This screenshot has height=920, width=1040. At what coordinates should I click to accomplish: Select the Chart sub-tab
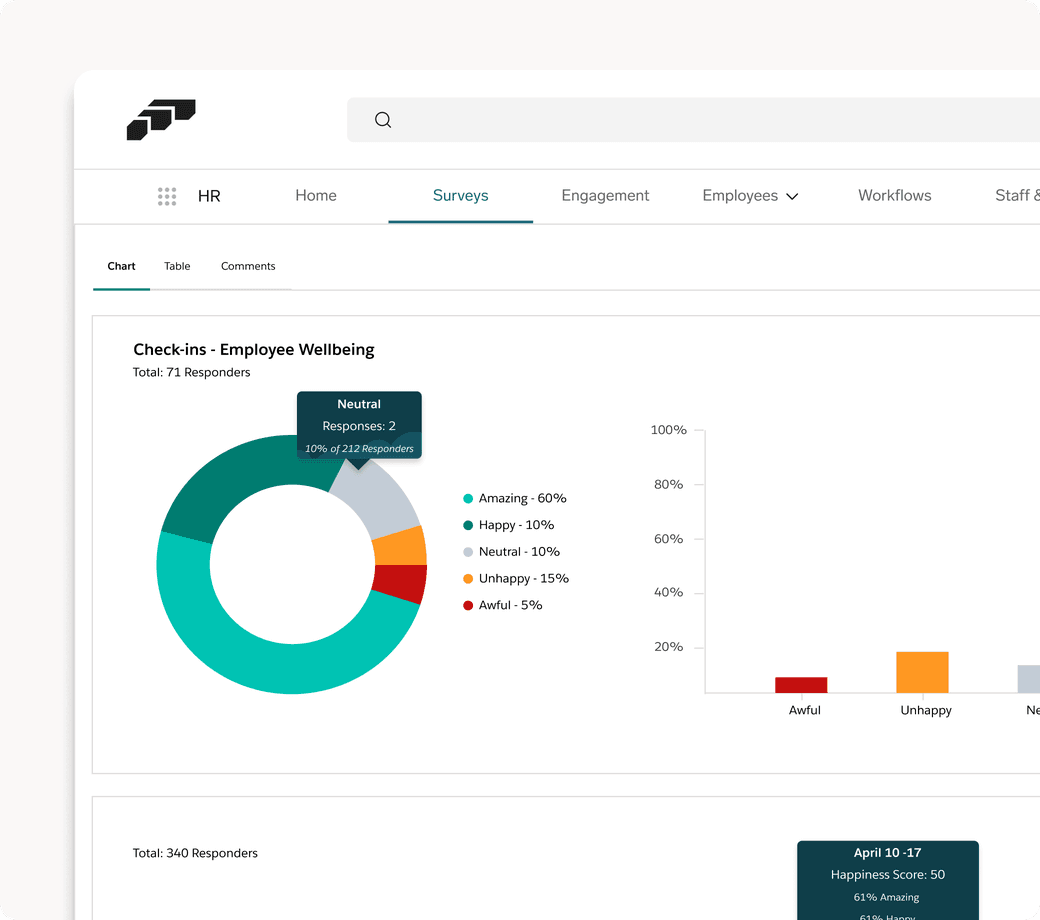pyautogui.click(x=121, y=266)
